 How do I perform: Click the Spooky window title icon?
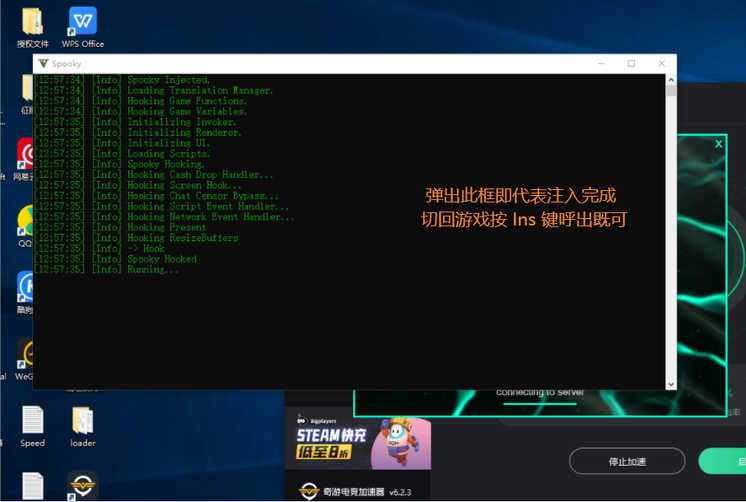point(43,63)
